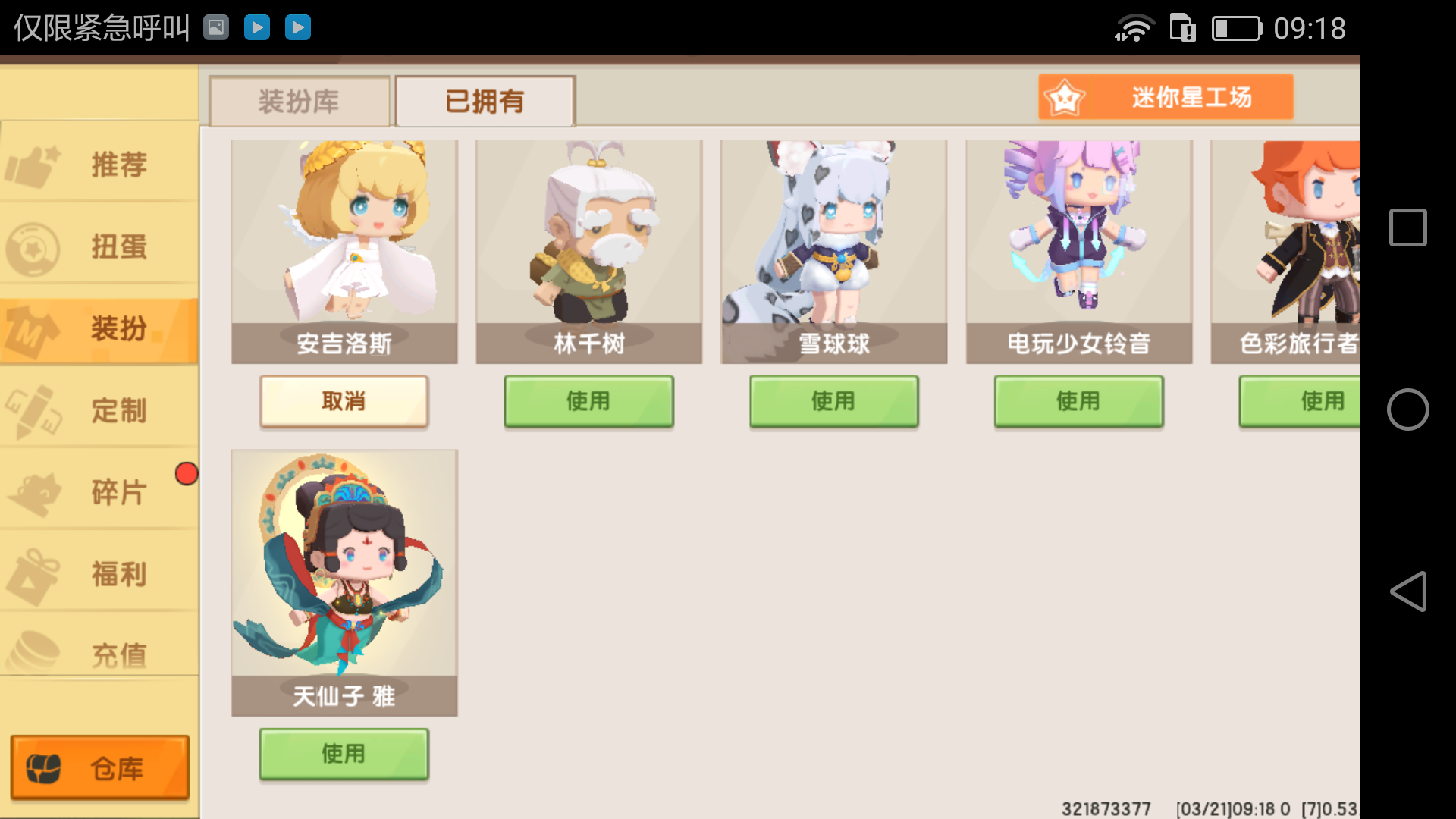Open the 推荐 thumbs-up sidebar icon
The width and height of the screenshot is (1456, 819).
(x=32, y=165)
